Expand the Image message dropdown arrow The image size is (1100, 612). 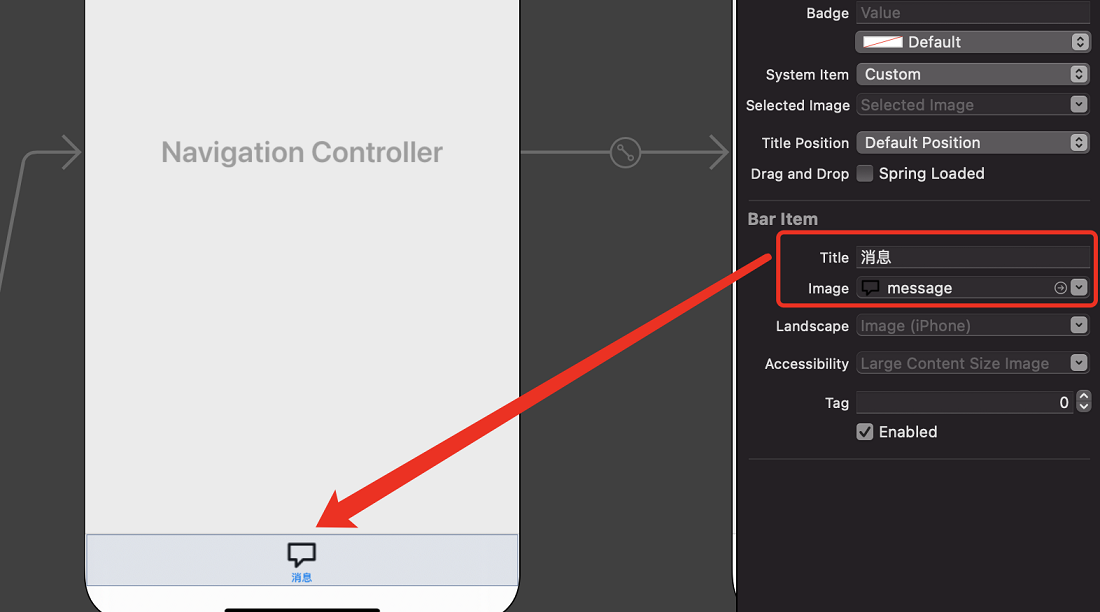[1079, 288]
